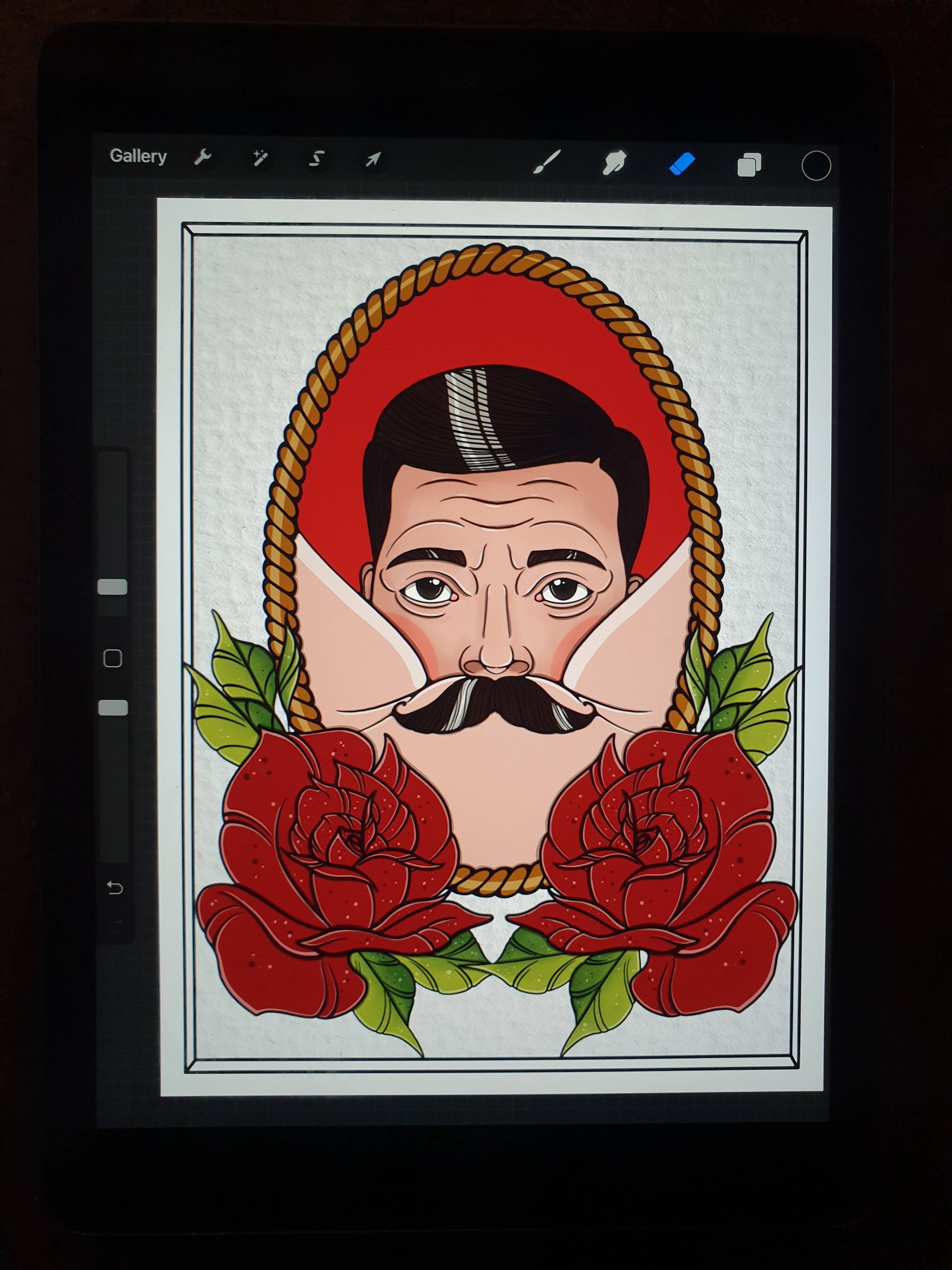Screen dimensions: 952x1270
Task: Click the brush opacity slider handle
Action: click(x=113, y=708)
